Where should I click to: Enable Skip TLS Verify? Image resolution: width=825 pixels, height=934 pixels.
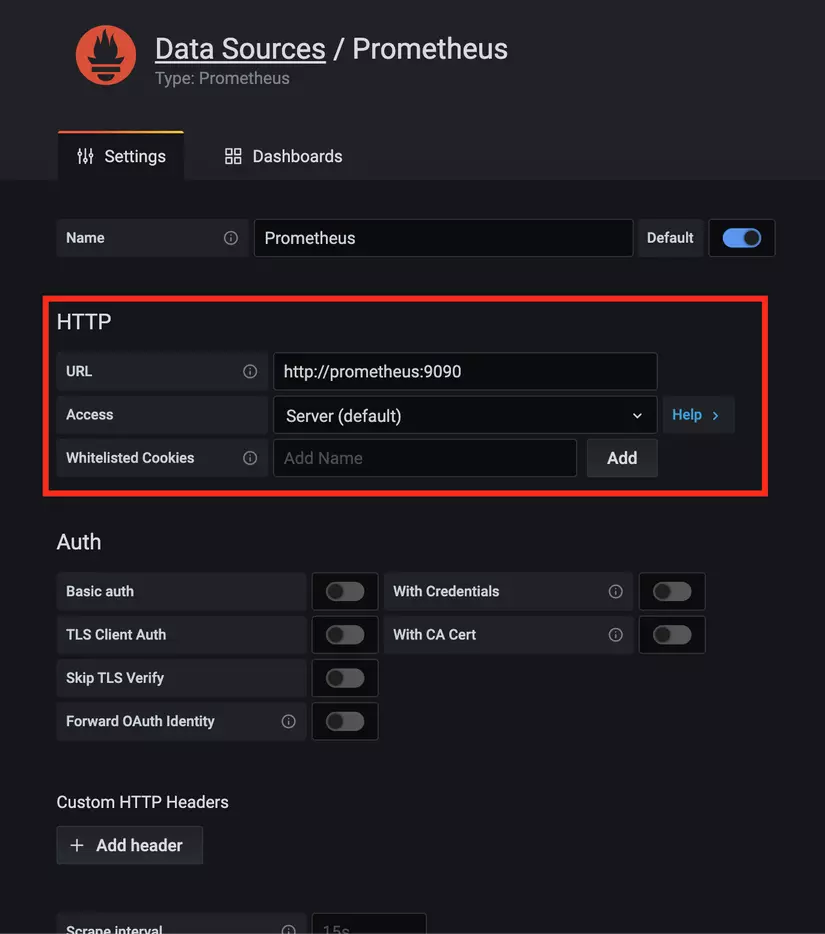tap(345, 678)
